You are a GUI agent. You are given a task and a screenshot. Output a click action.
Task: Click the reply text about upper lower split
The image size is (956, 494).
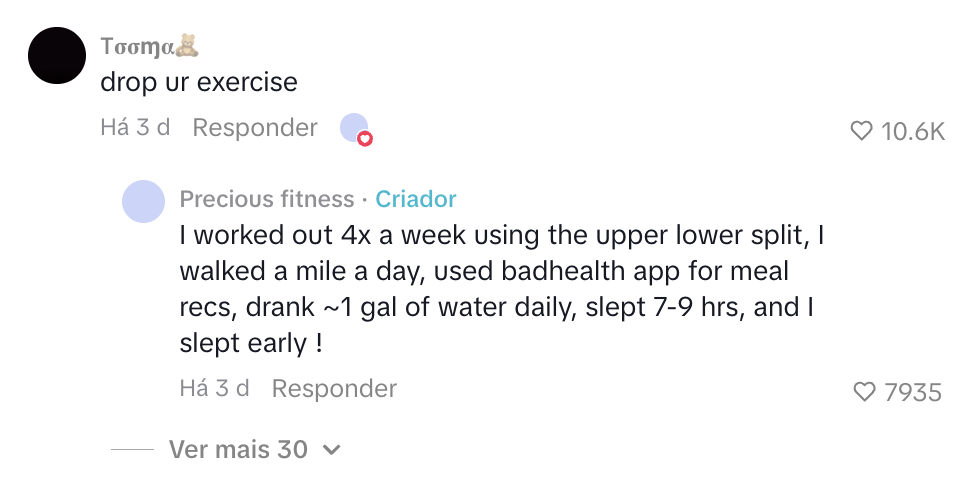pyautogui.click(x=500, y=289)
